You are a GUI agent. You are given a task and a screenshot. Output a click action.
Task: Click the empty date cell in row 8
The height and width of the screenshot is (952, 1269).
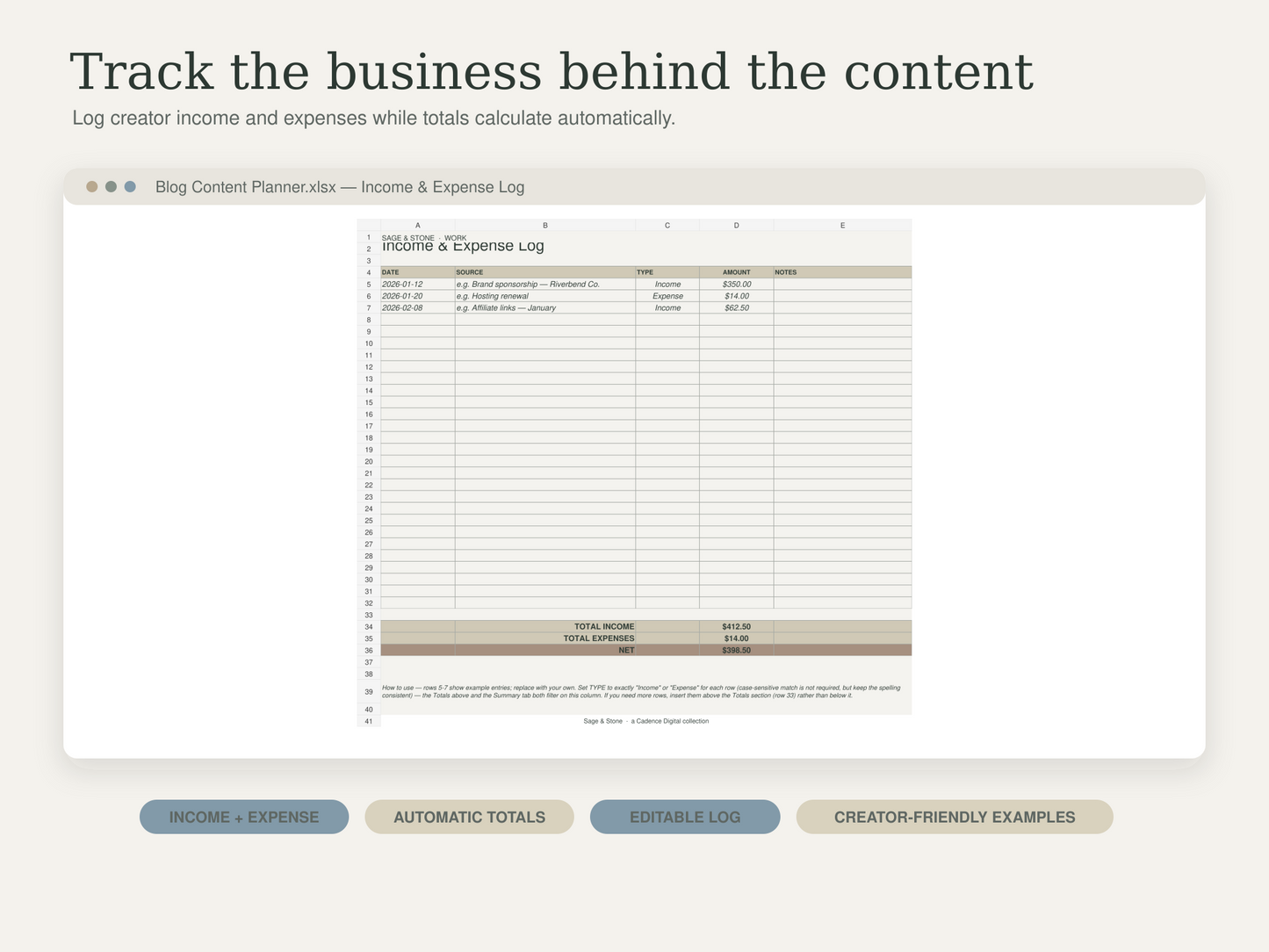coord(418,320)
